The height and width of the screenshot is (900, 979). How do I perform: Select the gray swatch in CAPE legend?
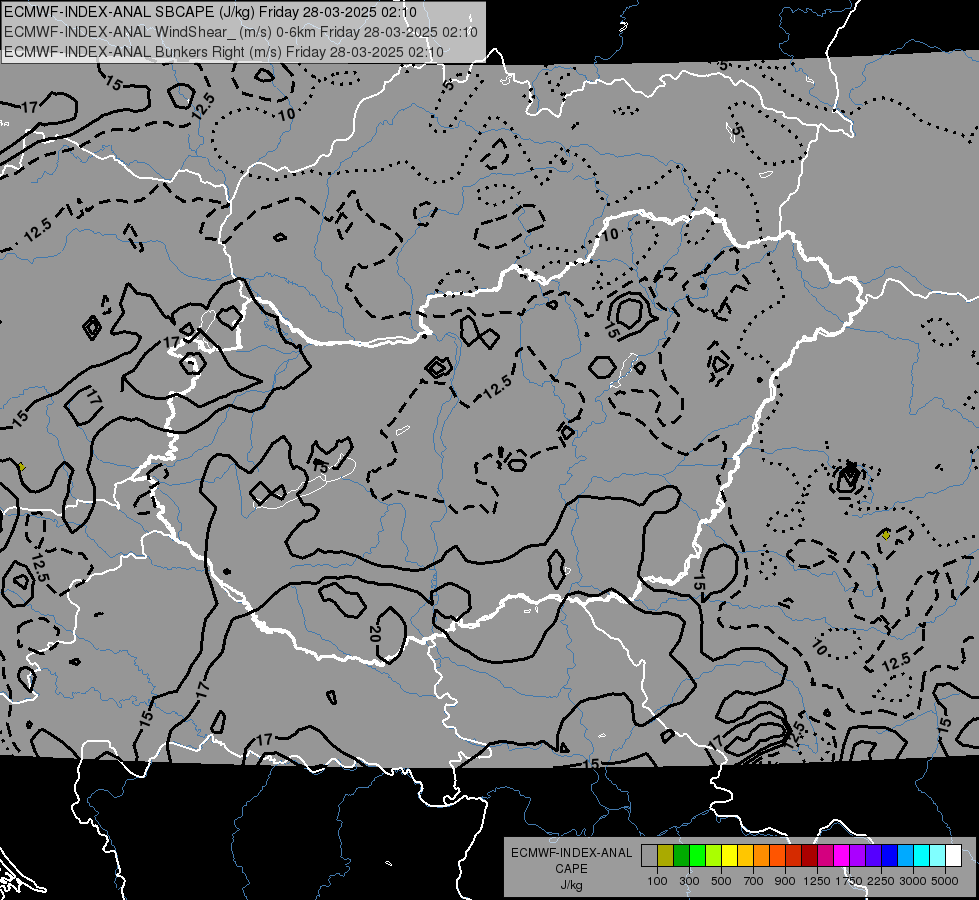(x=649, y=855)
